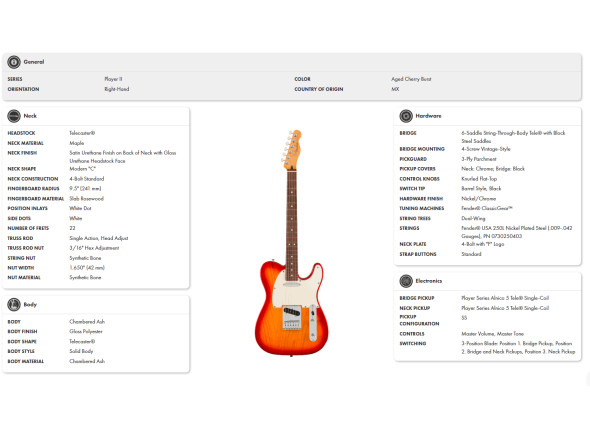This screenshot has height=434, width=590.
Task: Click the SIDE DOTS value 'White'
Action: (76, 218)
